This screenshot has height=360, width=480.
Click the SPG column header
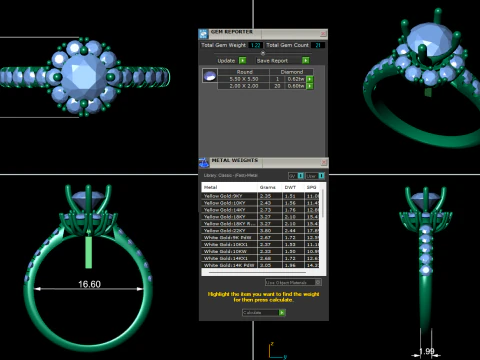tap(312, 187)
